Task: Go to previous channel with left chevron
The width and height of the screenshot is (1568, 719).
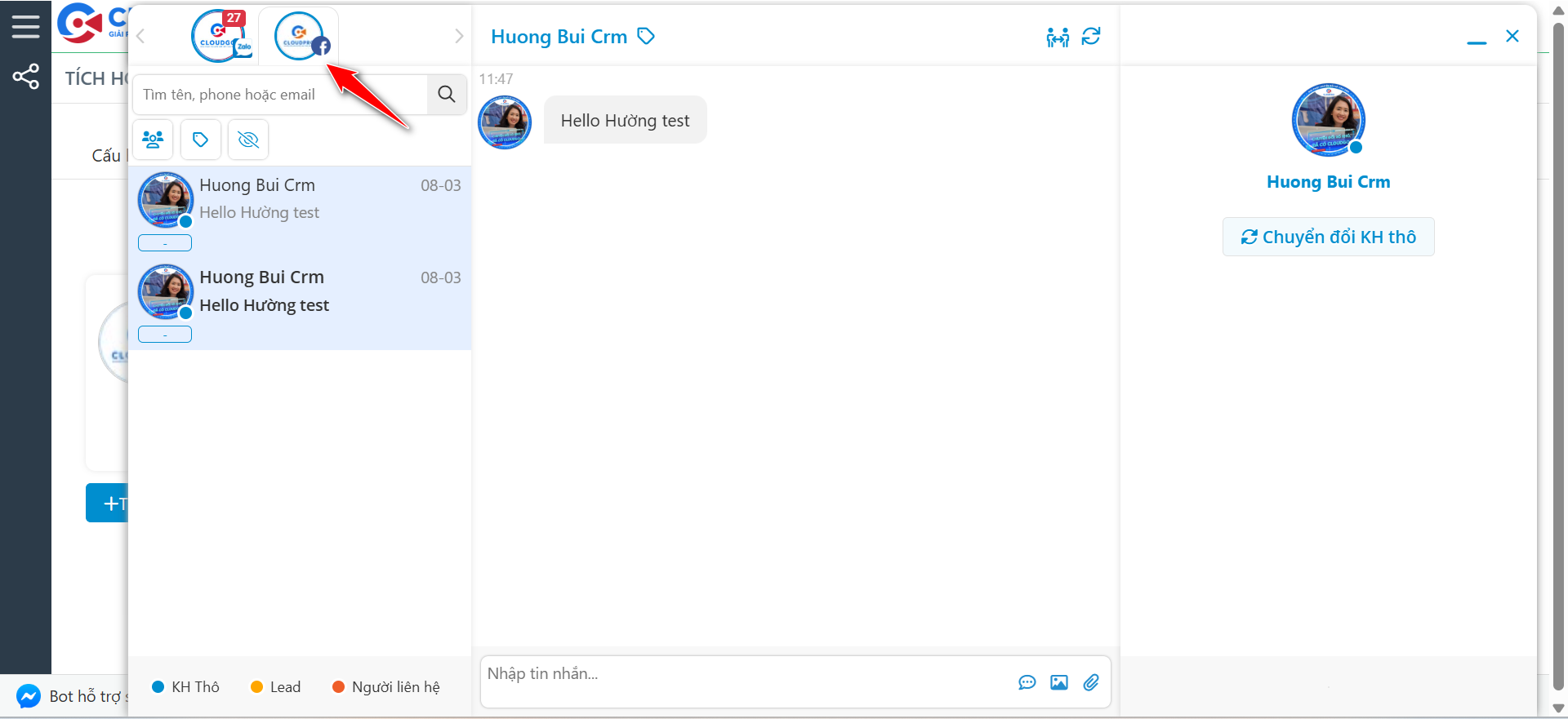Action: click(140, 36)
